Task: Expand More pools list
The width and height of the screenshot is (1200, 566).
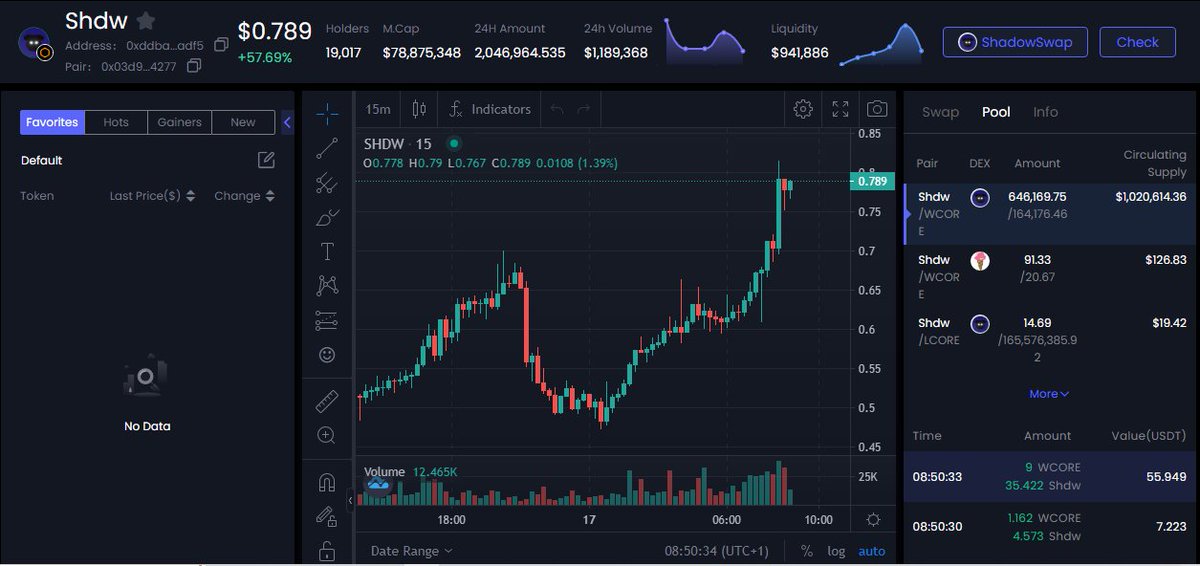Action: point(1049,394)
